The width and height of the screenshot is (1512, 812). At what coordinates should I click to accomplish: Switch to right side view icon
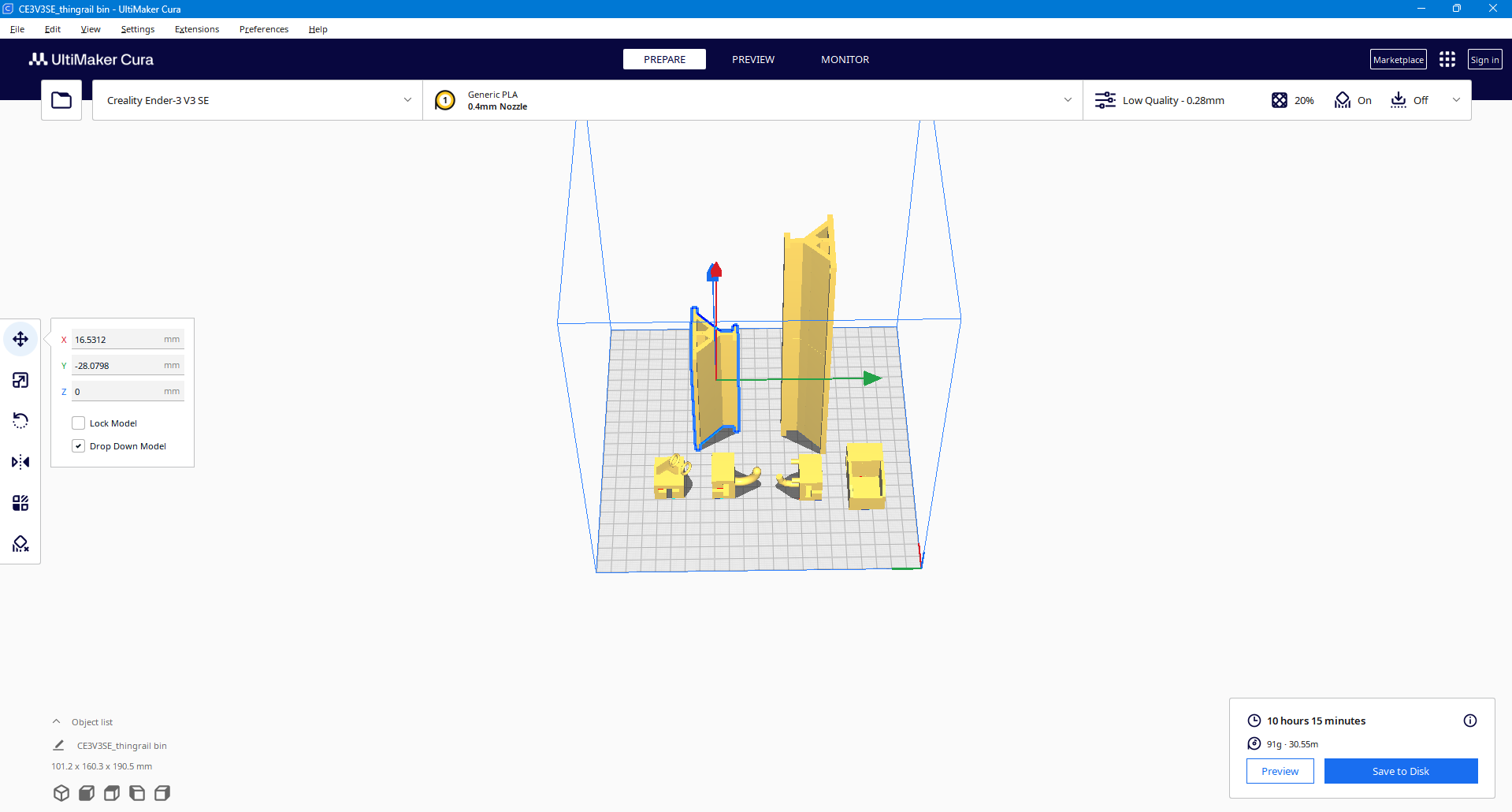[x=162, y=793]
